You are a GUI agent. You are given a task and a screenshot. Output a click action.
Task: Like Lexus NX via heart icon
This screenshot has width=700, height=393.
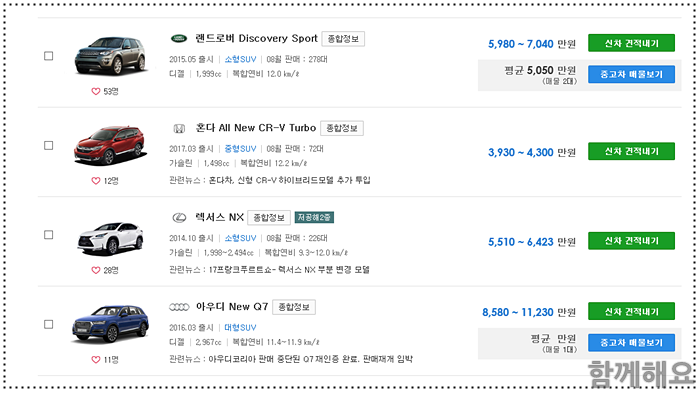pos(96,270)
